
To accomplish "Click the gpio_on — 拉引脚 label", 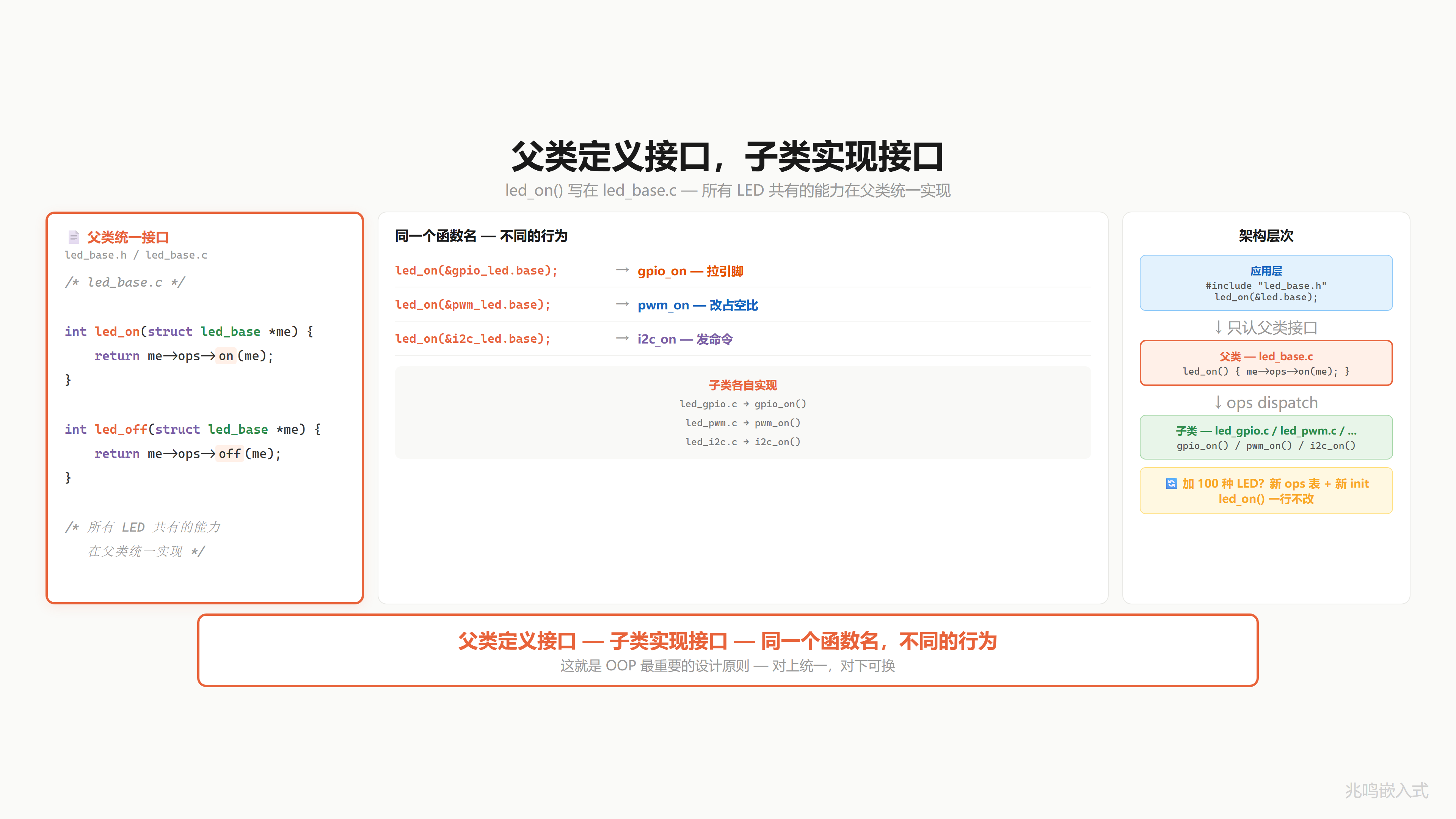I will 690,271.
